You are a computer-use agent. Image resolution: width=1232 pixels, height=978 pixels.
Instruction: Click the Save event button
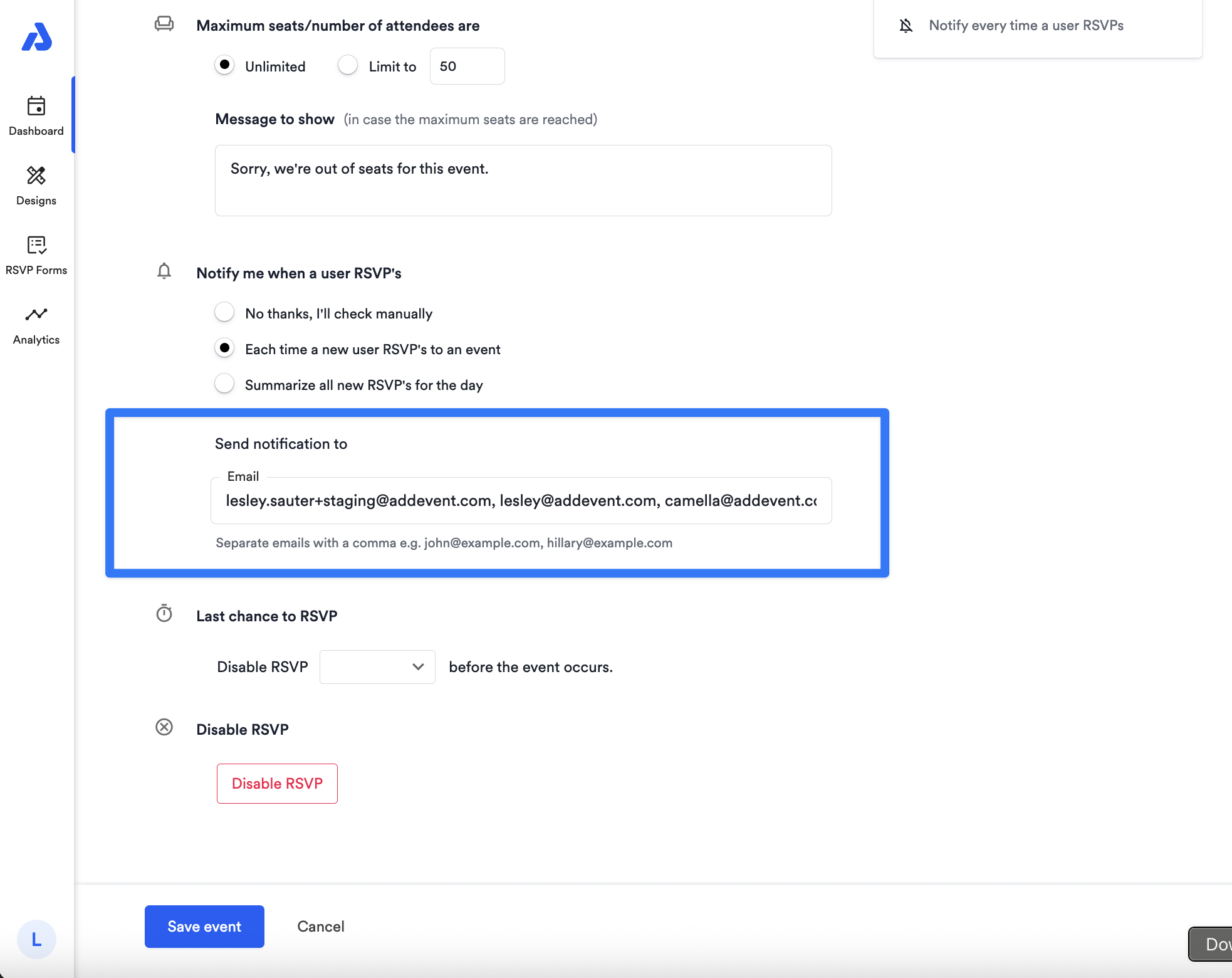[204, 927]
